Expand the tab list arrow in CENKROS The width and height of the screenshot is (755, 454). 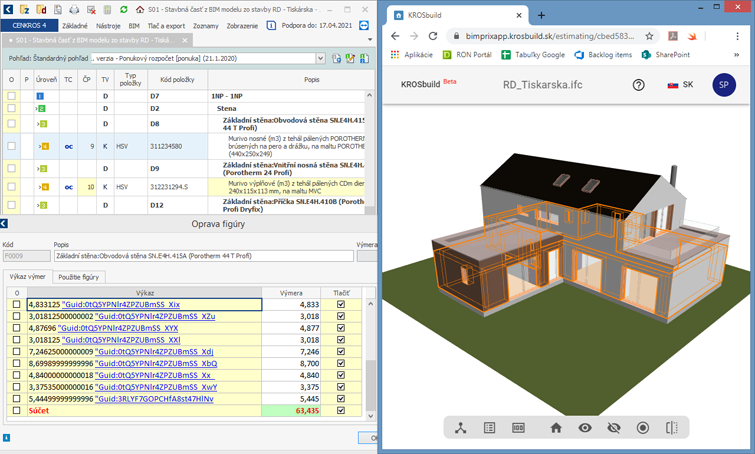tap(370, 39)
